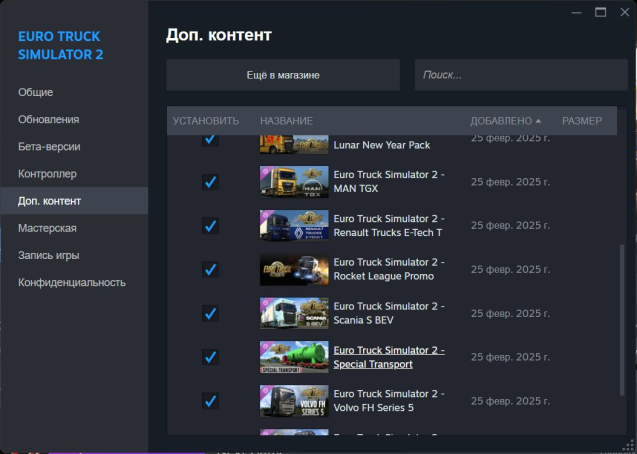Viewport: 637px width, 454px height.
Task: Click the window resize grip icon
Action: [x=628, y=445]
